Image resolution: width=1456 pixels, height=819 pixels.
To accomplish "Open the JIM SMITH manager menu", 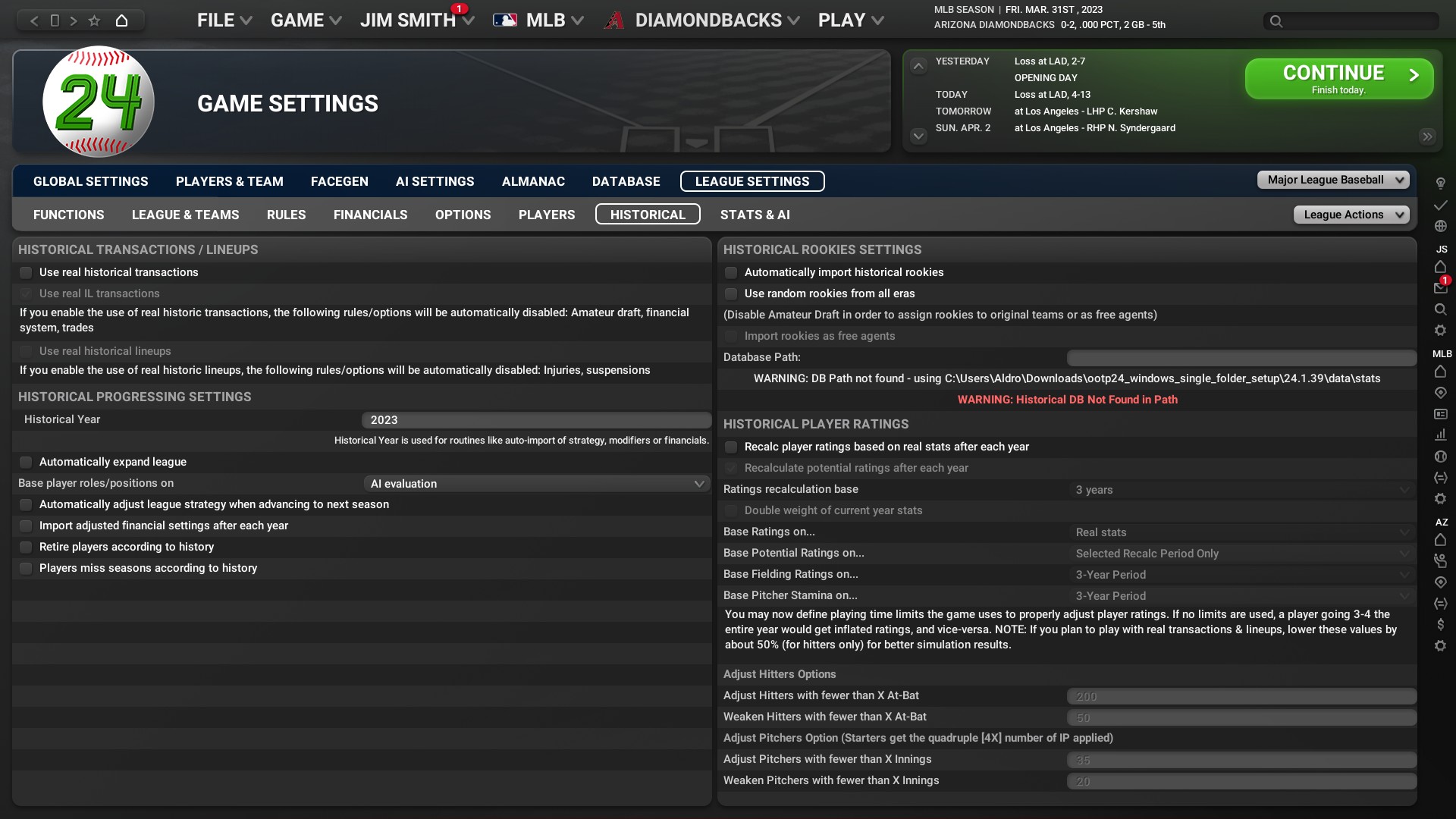I will coord(417,20).
